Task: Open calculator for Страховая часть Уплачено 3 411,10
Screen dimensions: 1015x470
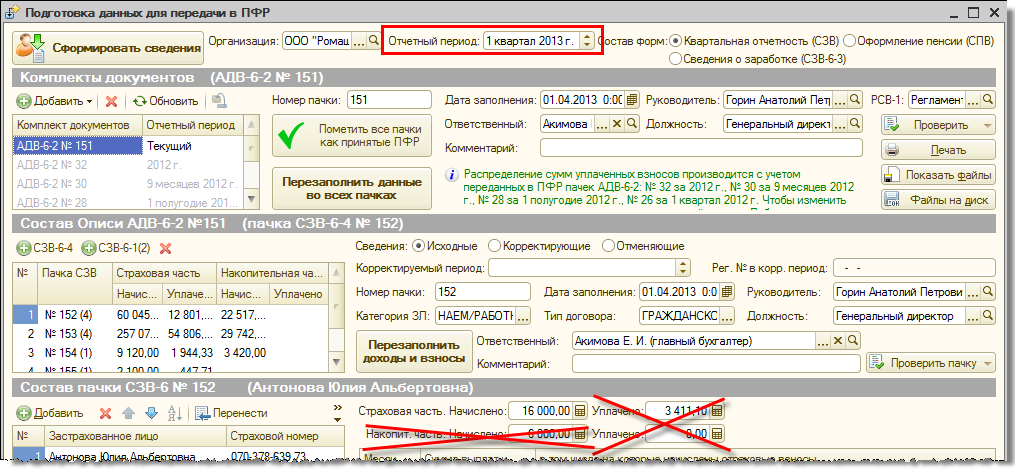Action: [717, 411]
